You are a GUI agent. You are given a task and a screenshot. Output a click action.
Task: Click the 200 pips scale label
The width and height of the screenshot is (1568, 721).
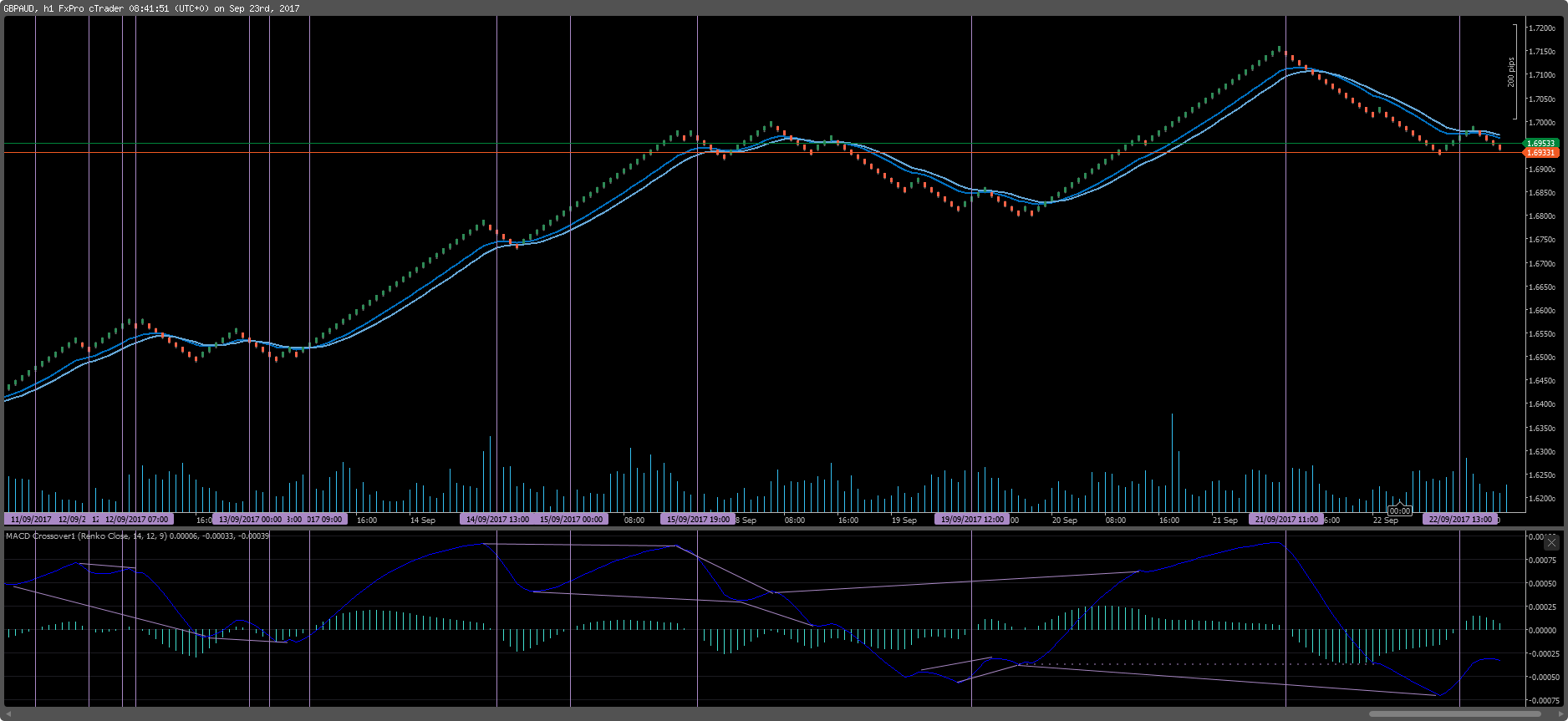tap(1511, 72)
